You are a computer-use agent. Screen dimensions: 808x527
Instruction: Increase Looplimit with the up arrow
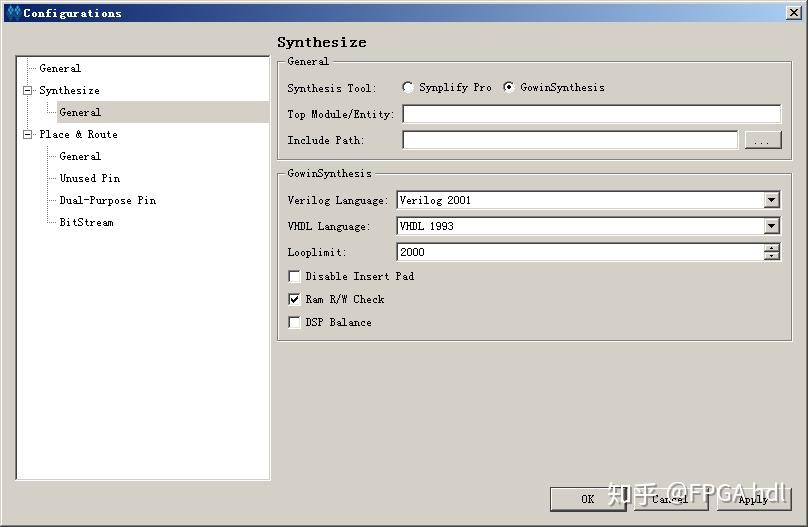click(x=771, y=248)
